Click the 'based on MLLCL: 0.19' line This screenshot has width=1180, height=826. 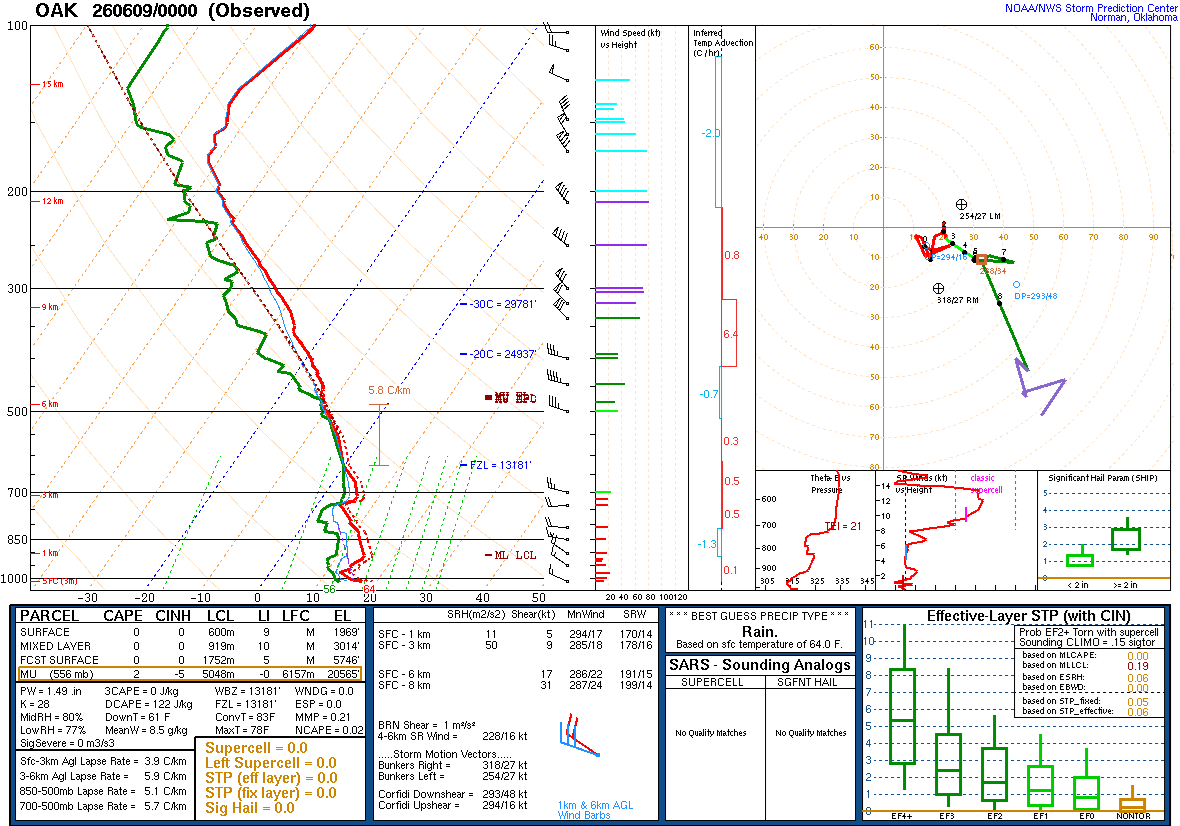(1085, 666)
